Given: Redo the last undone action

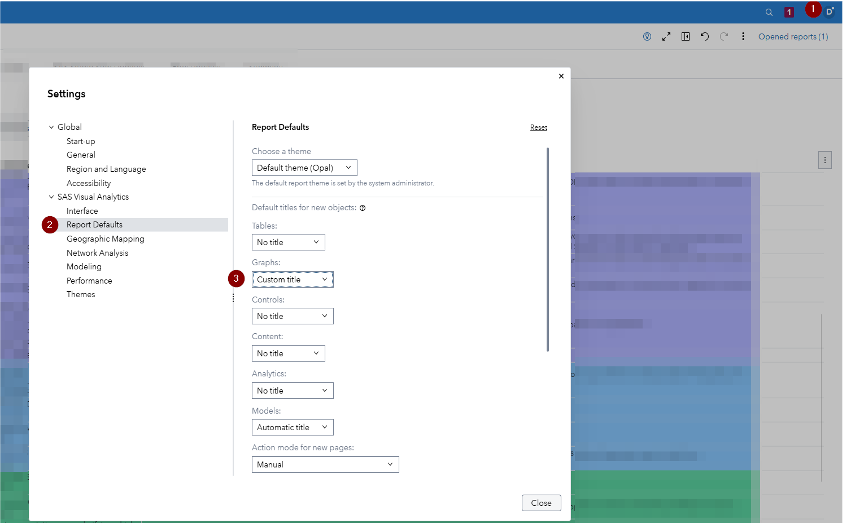Looking at the screenshot, I should 724,37.
